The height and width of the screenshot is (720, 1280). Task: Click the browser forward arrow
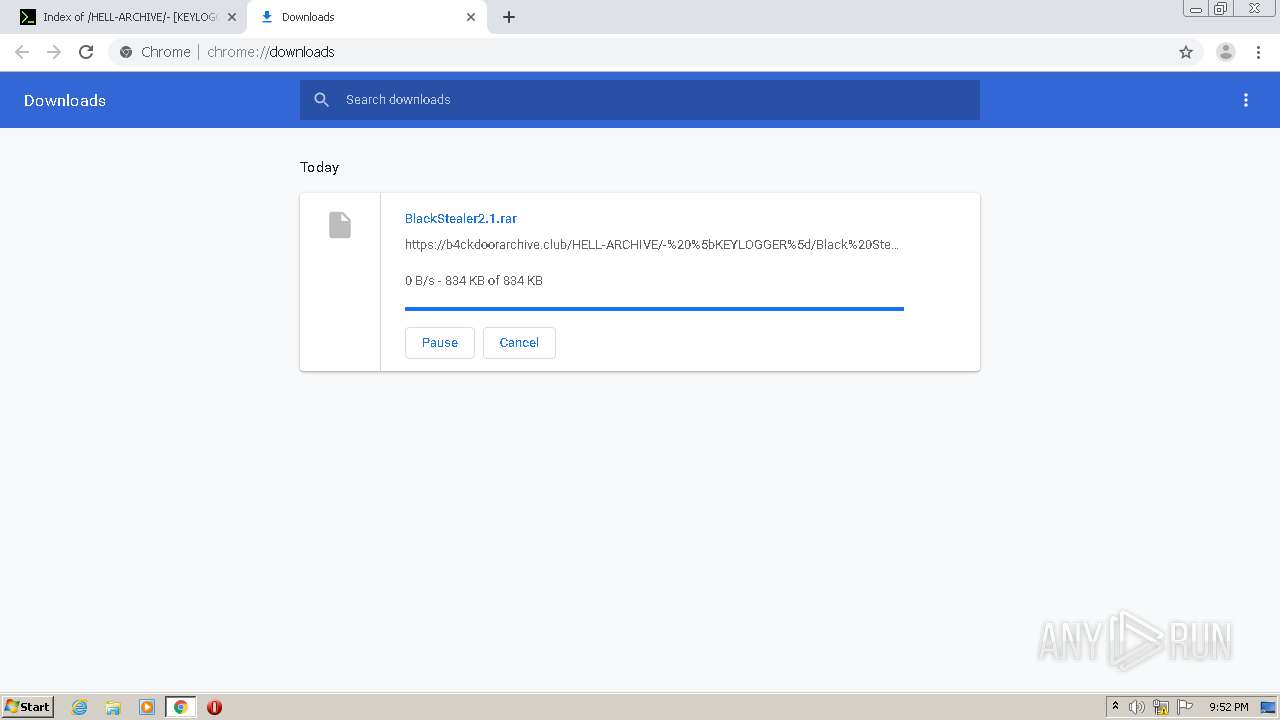[x=54, y=52]
